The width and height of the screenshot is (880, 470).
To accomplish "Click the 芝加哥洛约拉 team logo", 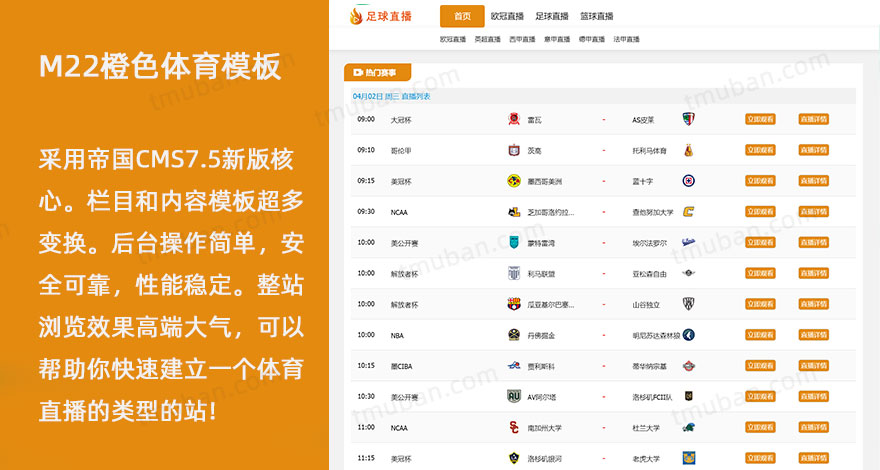I will pyautogui.click(x=514, y=212).
